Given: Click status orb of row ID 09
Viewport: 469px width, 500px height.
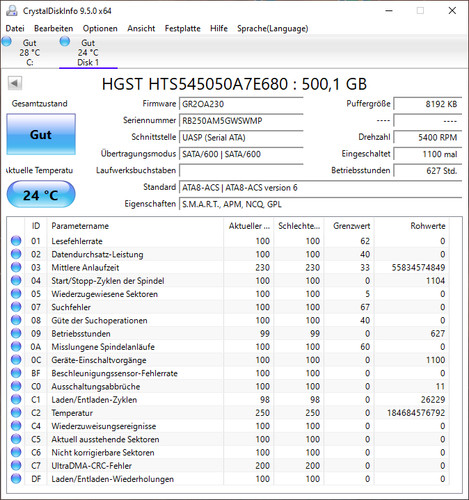Looking at the screenshot, I should [x=16, y=333].
